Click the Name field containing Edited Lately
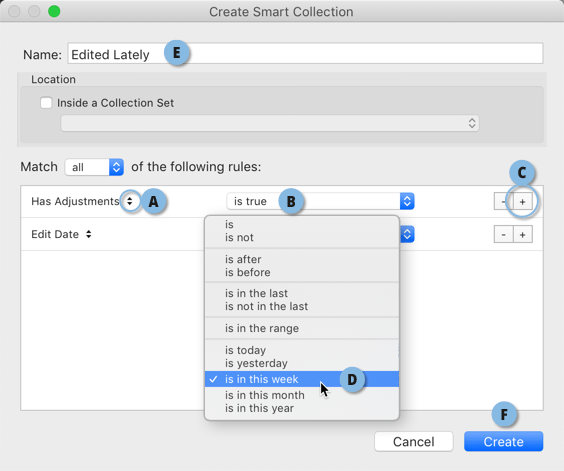 [x=305, y=54]
